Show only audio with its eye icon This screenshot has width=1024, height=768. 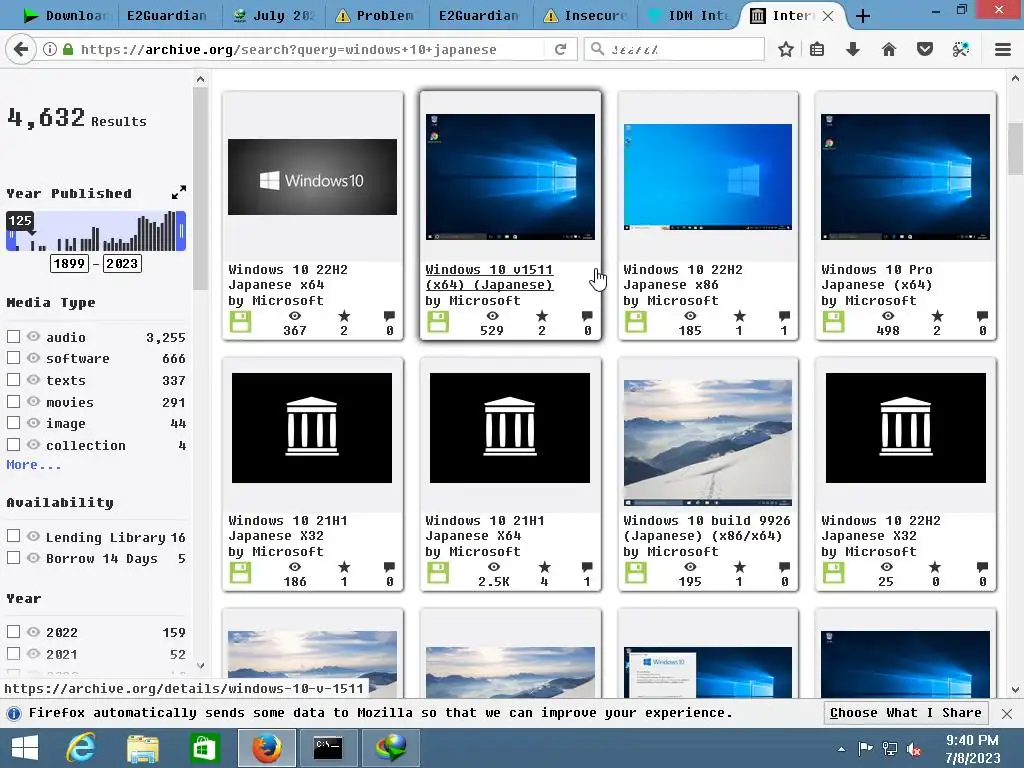tap(33, 336)
